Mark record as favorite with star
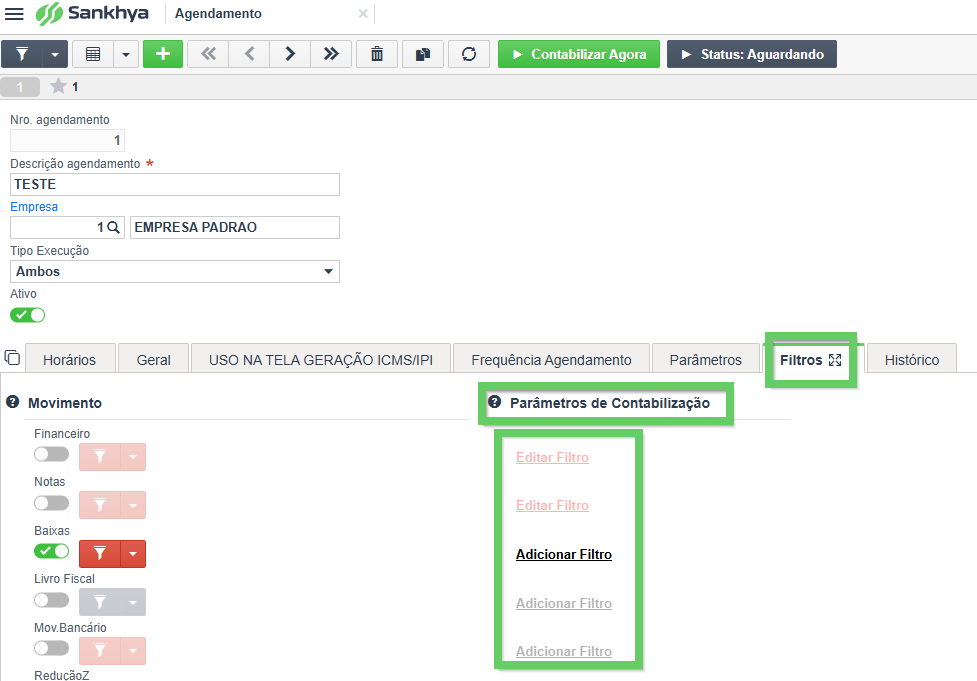Screen dimensions: 977x681 coord(59,86)
